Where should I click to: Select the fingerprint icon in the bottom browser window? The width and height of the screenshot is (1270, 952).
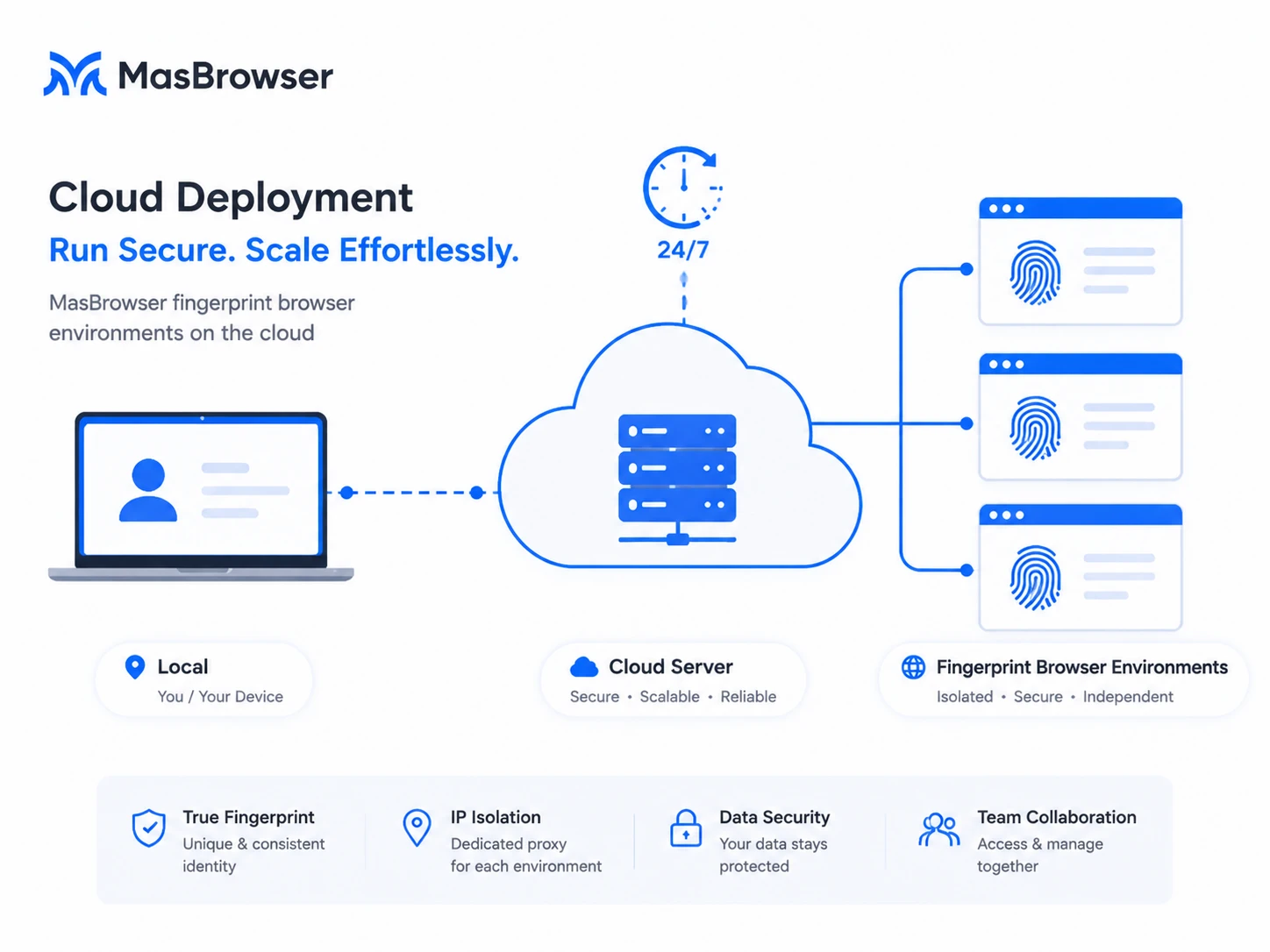tap(1035, 579)
